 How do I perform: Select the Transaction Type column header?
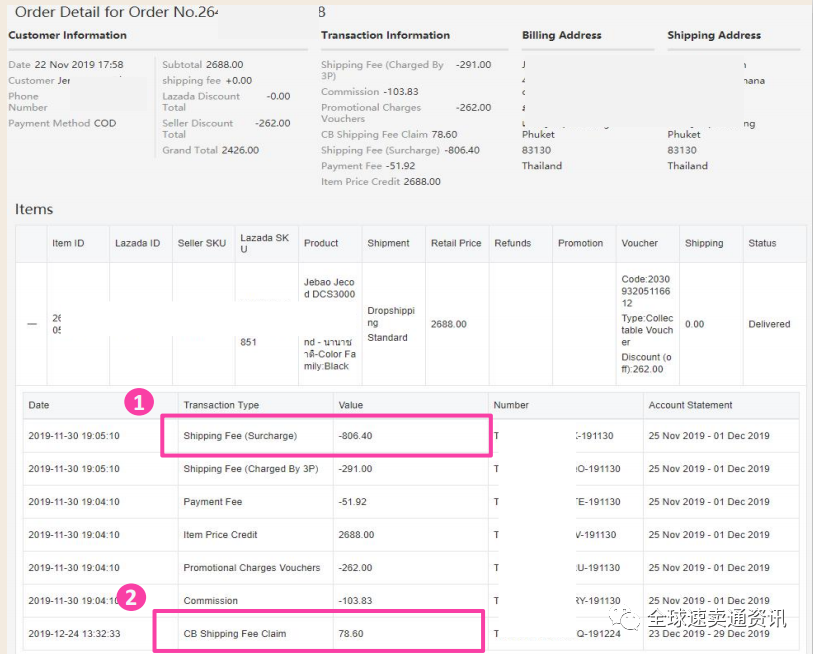pos(221,405)
